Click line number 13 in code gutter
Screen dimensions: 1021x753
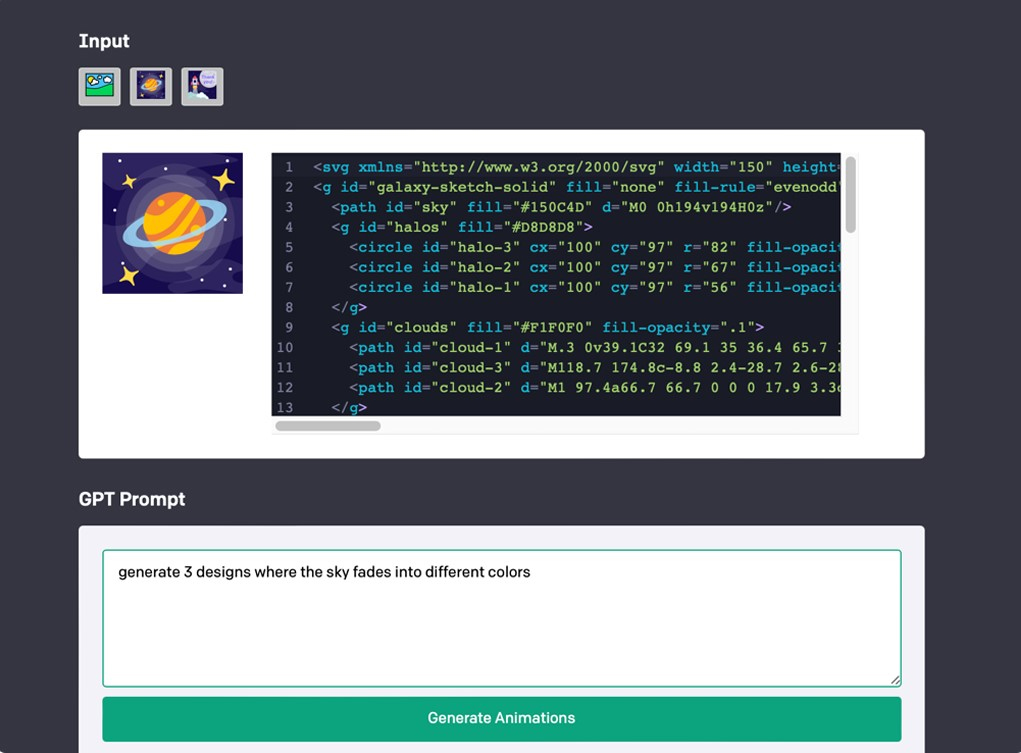[285, 407]
